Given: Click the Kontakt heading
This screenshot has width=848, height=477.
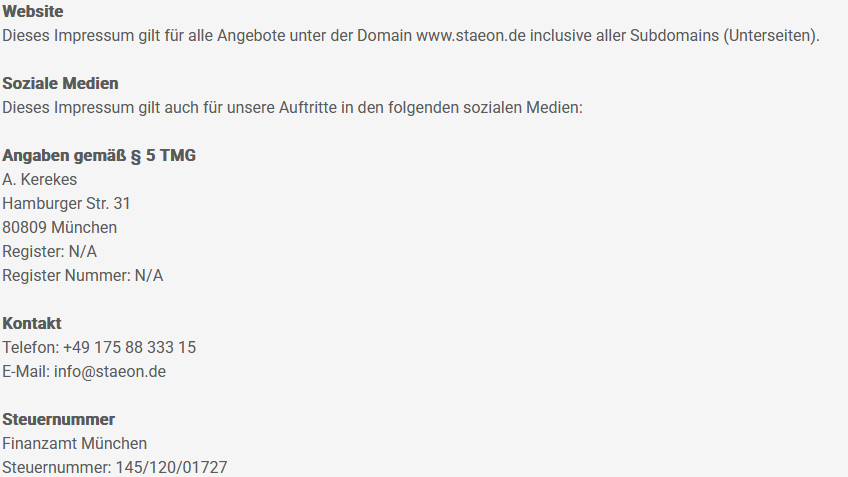Looking at the screenshot, I should point(32,324).
